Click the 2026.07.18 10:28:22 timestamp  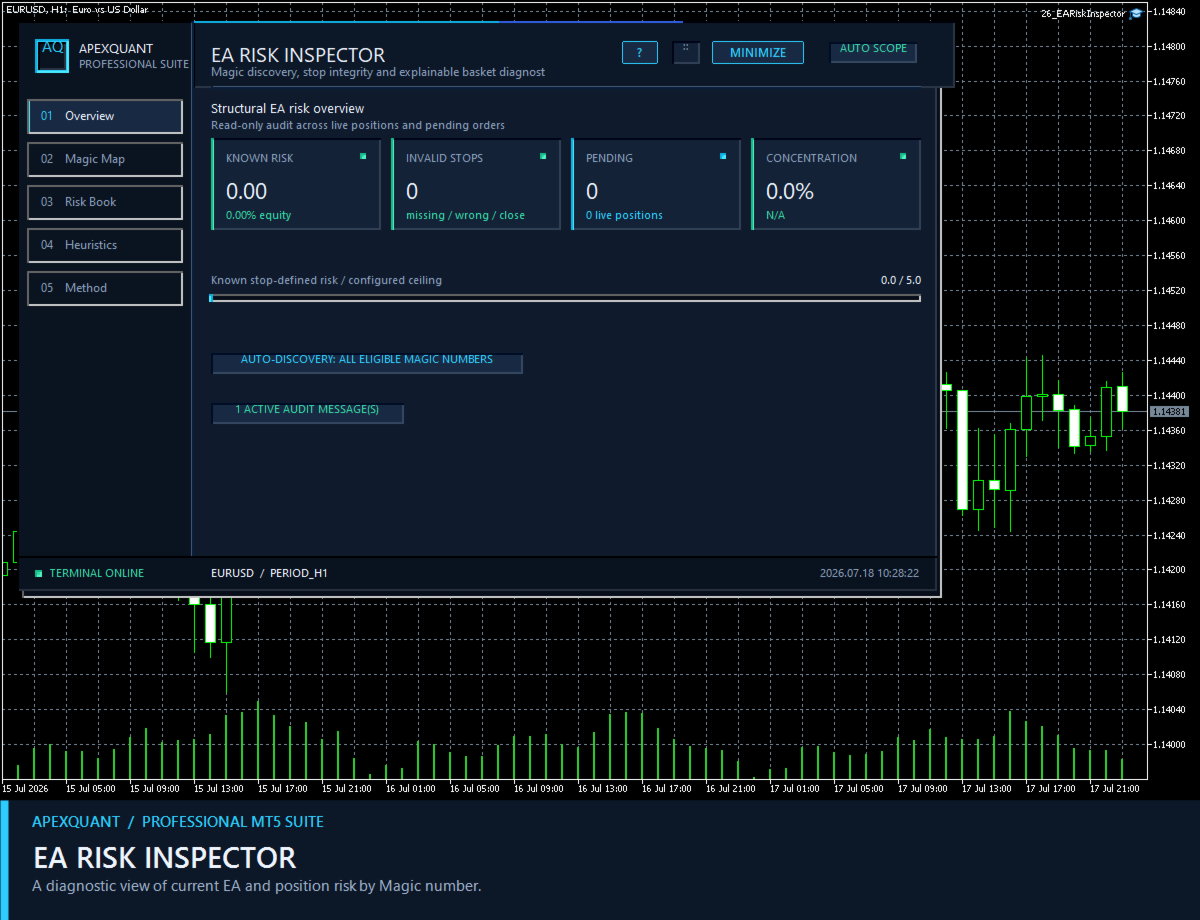pos(869,573)
